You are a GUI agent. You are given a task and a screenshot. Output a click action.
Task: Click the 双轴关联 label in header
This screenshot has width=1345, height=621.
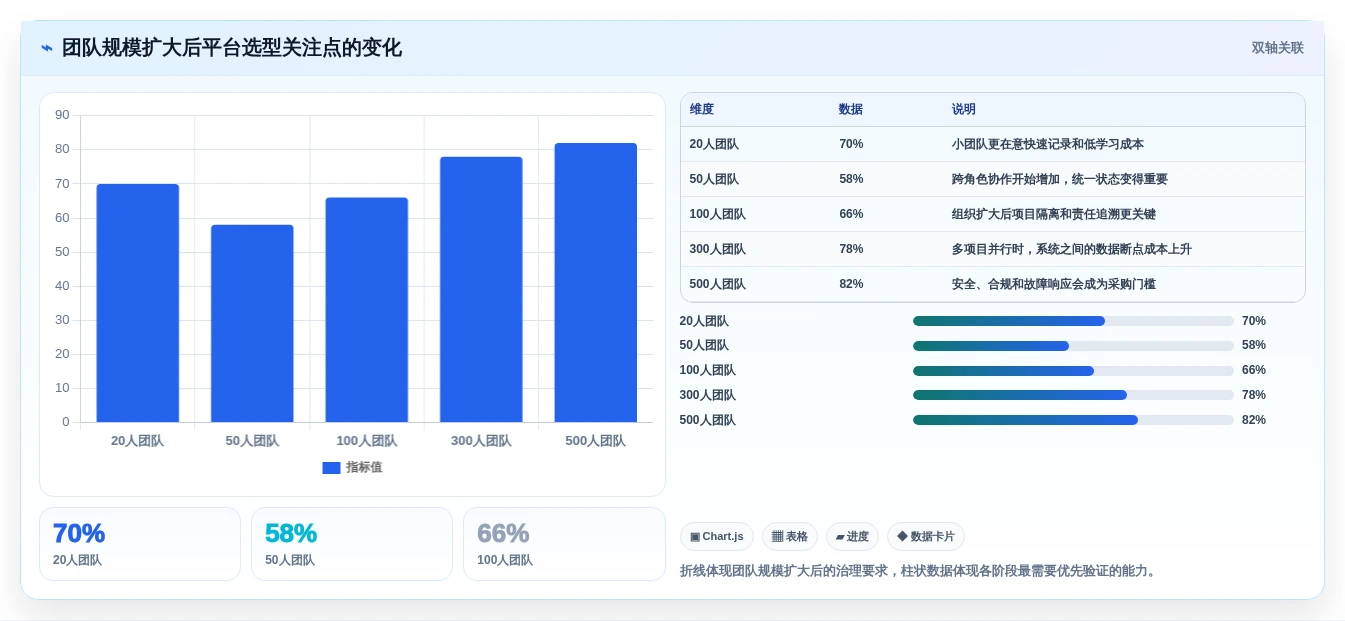click(x=1277, y=48)
